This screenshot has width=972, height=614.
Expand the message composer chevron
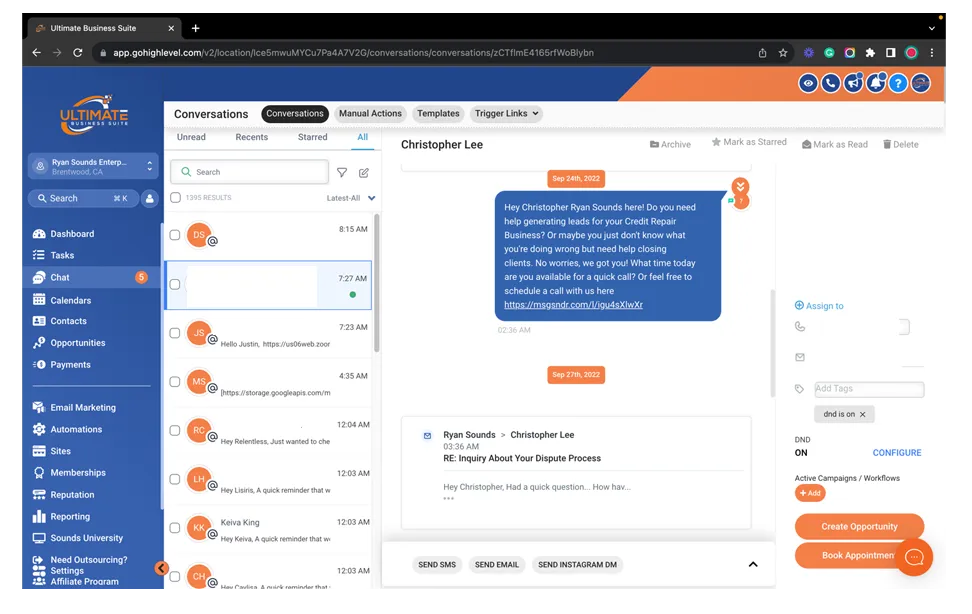[x=753, y=564]
